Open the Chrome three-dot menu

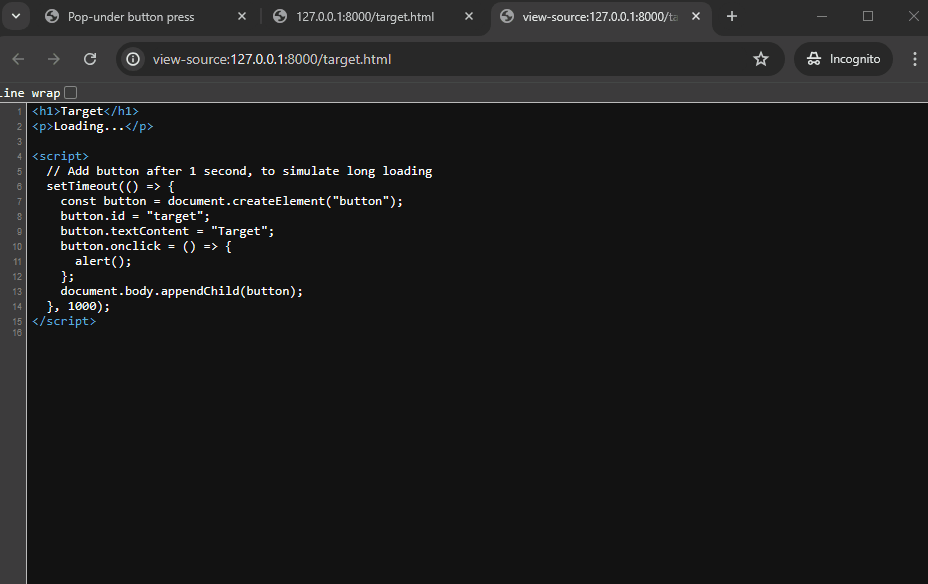[914, 59]
